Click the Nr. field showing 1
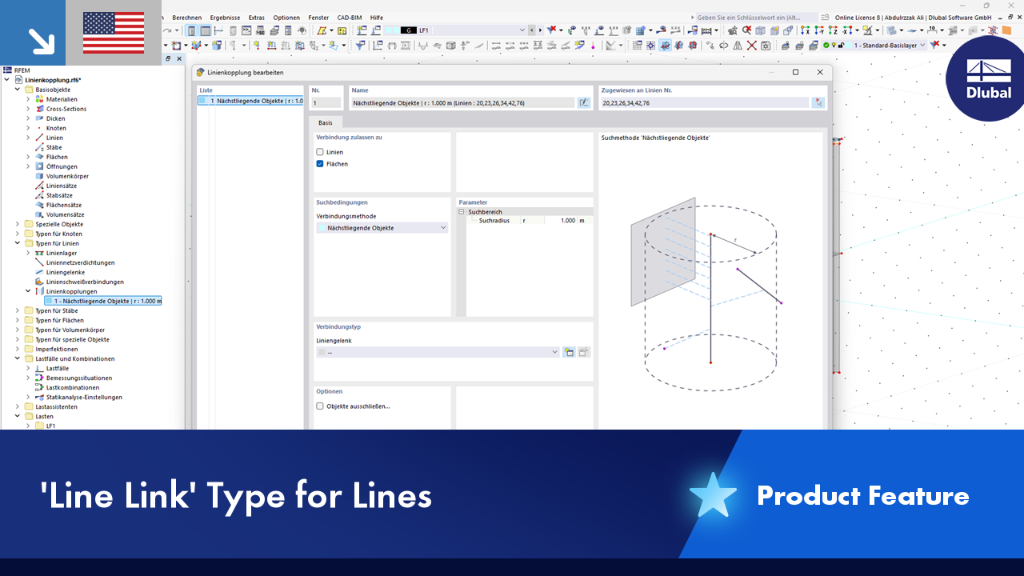The width and height of the screenshot is (1024, 576). tap(326, 103)
